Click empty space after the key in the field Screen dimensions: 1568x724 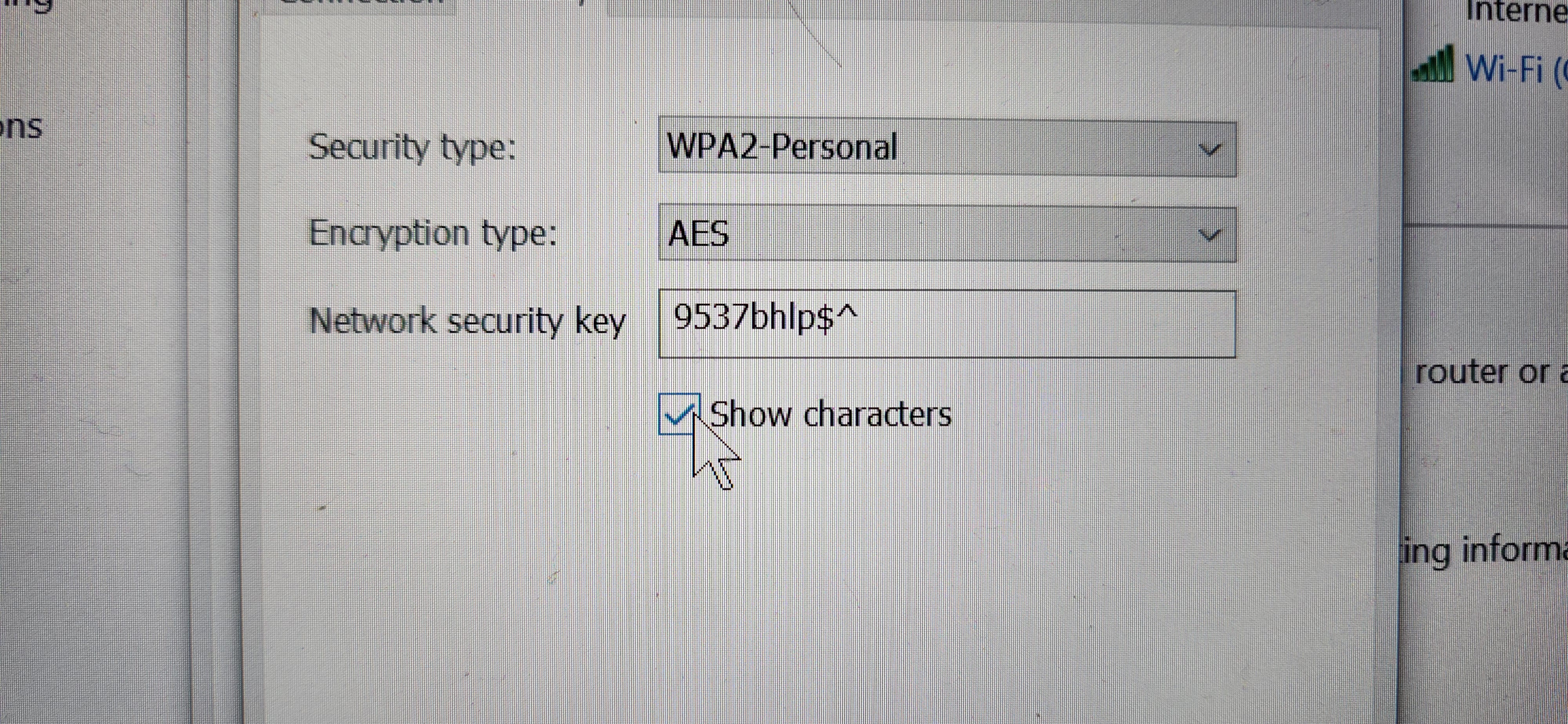tap(1047, 324)
